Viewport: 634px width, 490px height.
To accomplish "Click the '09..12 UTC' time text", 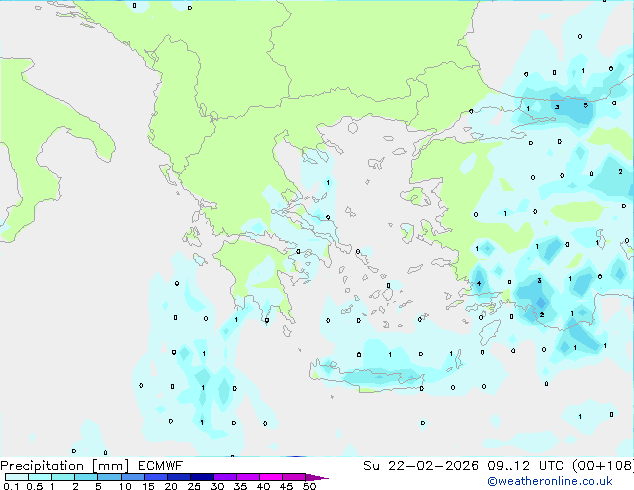I will point(526,466).
